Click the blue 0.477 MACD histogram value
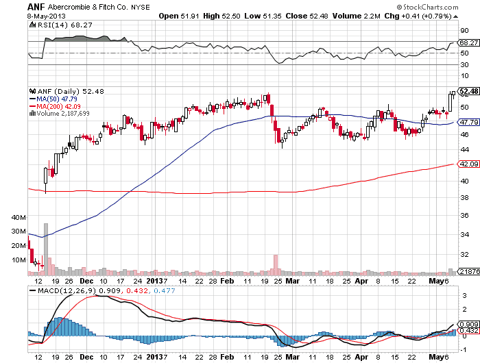This screenshot has height=363, width=480. [164, 291]
